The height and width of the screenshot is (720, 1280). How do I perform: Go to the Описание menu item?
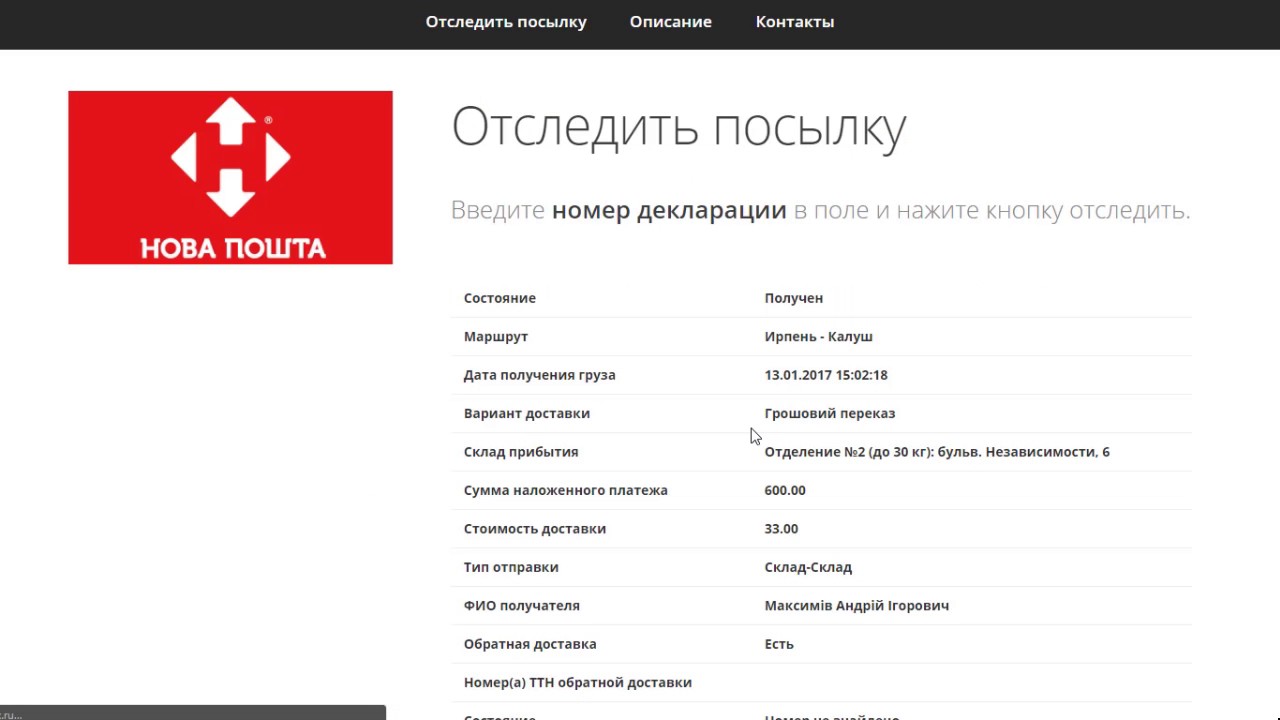(x=670, y=22)
